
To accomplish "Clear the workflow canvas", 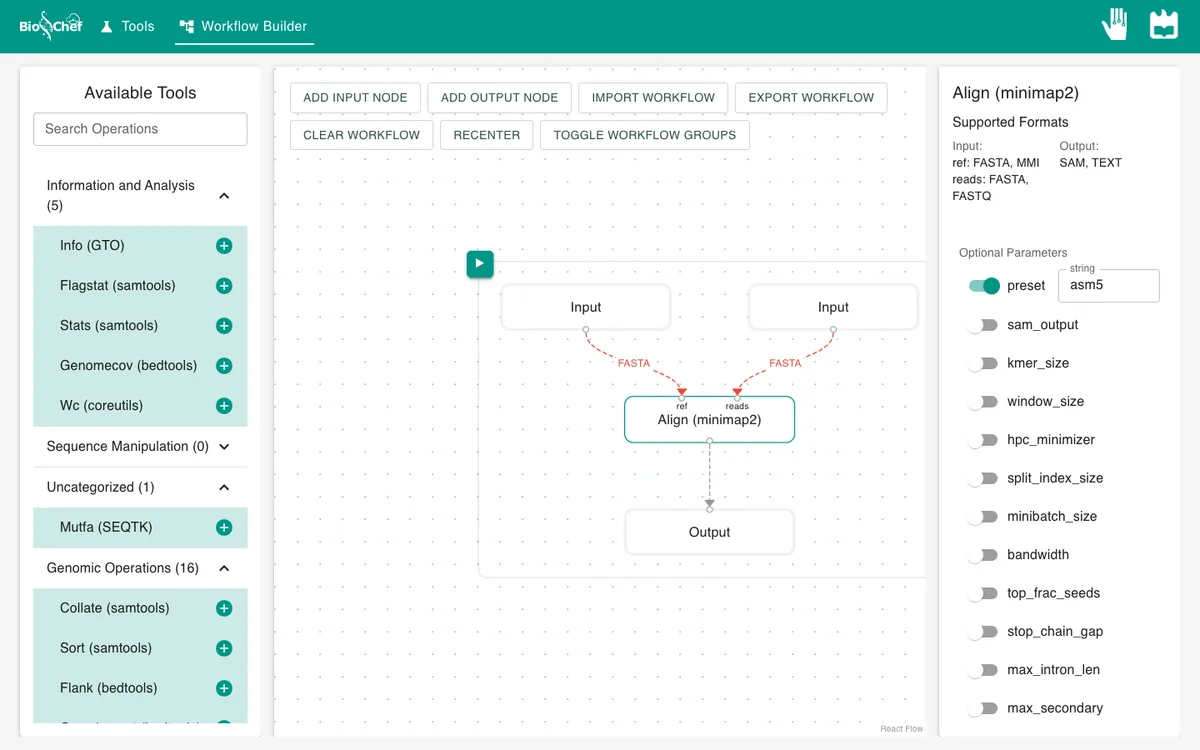I will (x=362, y=135).
